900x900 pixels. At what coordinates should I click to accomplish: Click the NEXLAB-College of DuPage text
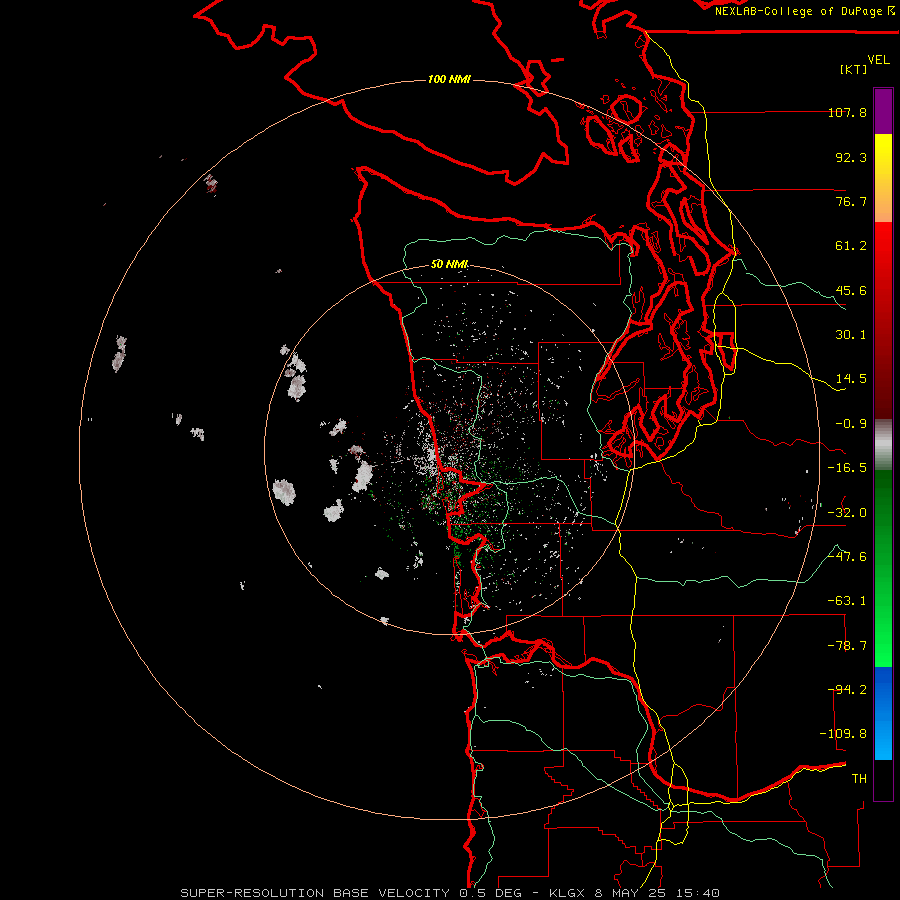click(800, 11)
